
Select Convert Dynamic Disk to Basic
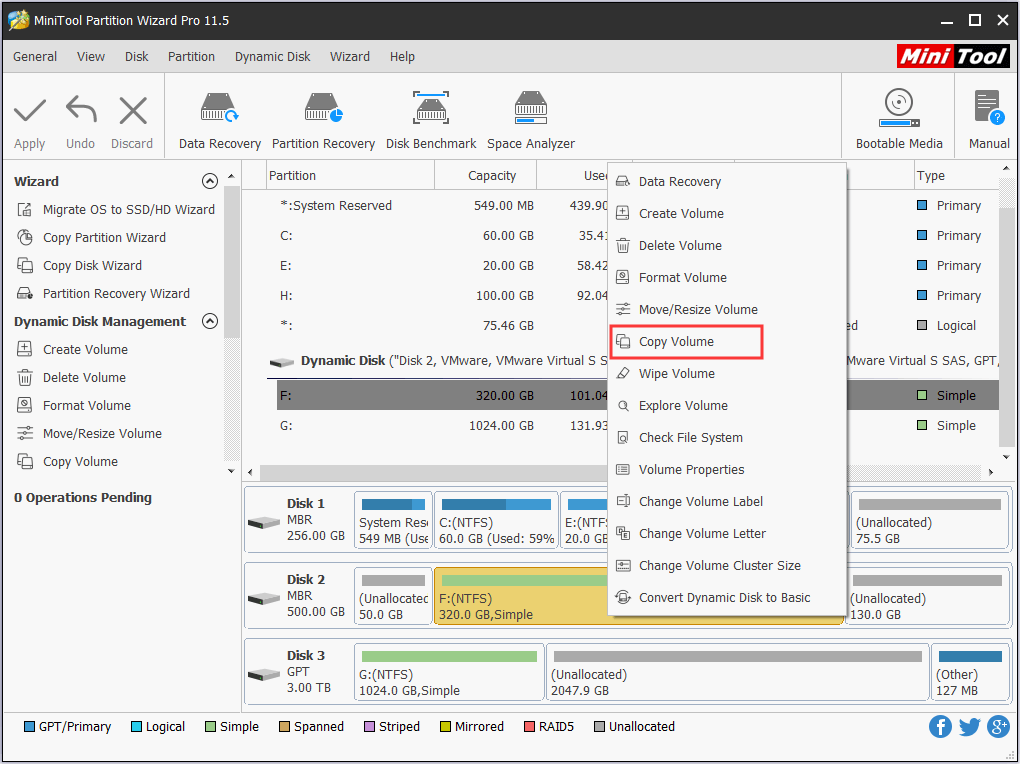coord(727,597)
